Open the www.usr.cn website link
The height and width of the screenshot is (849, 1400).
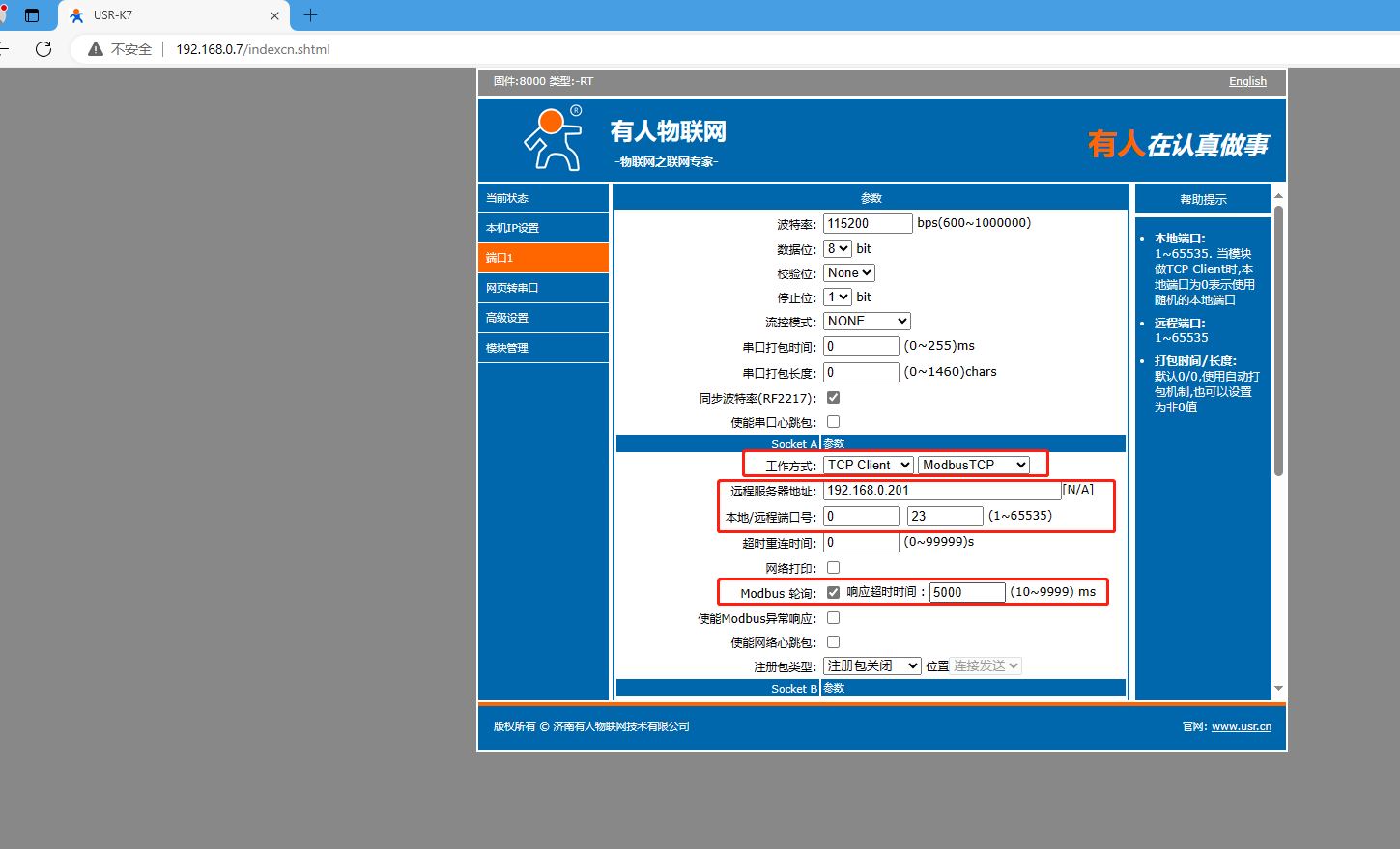click(x=1242, y=726)
